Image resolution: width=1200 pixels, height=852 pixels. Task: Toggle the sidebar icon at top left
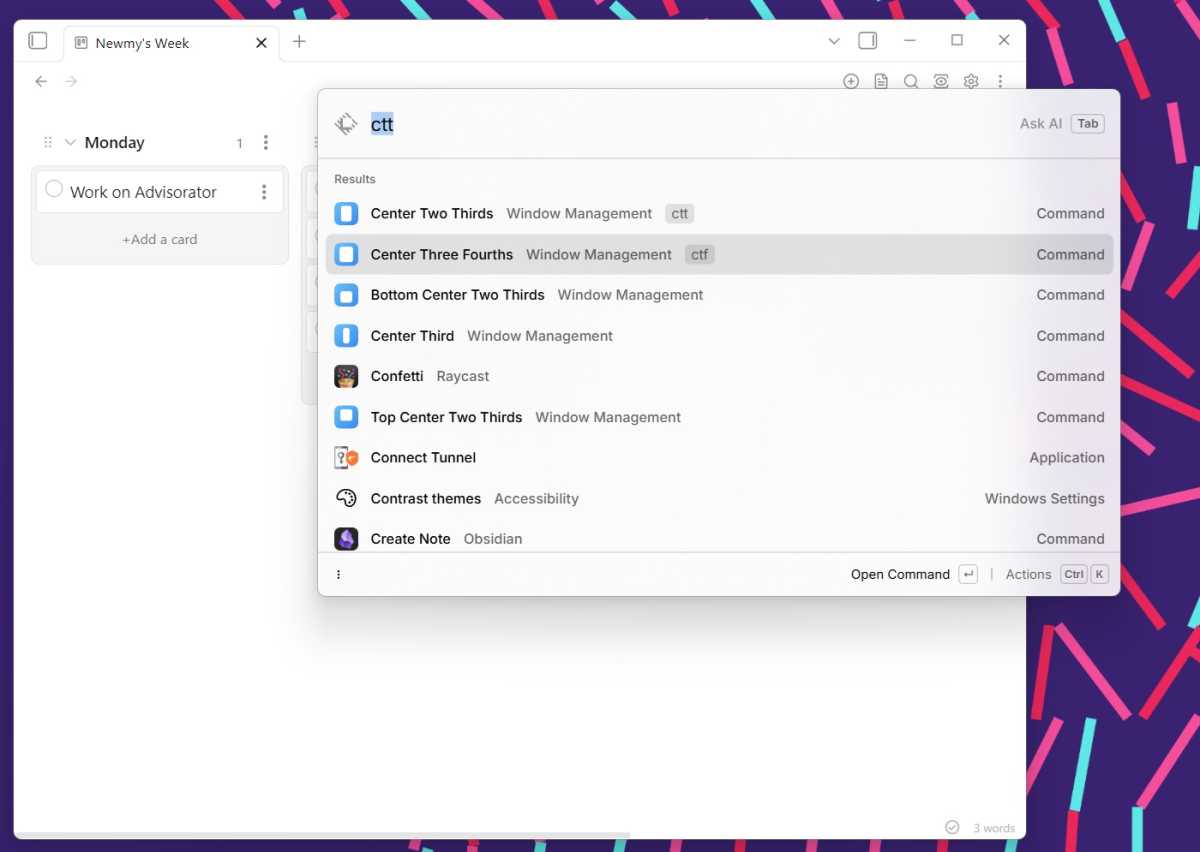coord(37,40)
